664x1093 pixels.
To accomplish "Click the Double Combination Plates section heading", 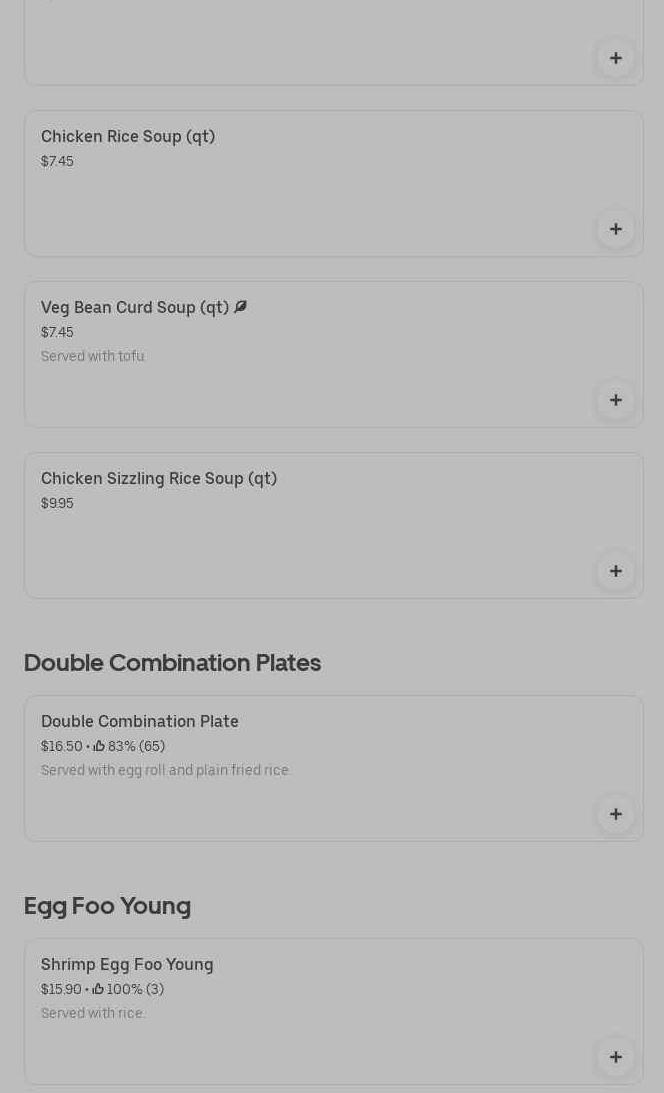I will click(x=172, y=662).
